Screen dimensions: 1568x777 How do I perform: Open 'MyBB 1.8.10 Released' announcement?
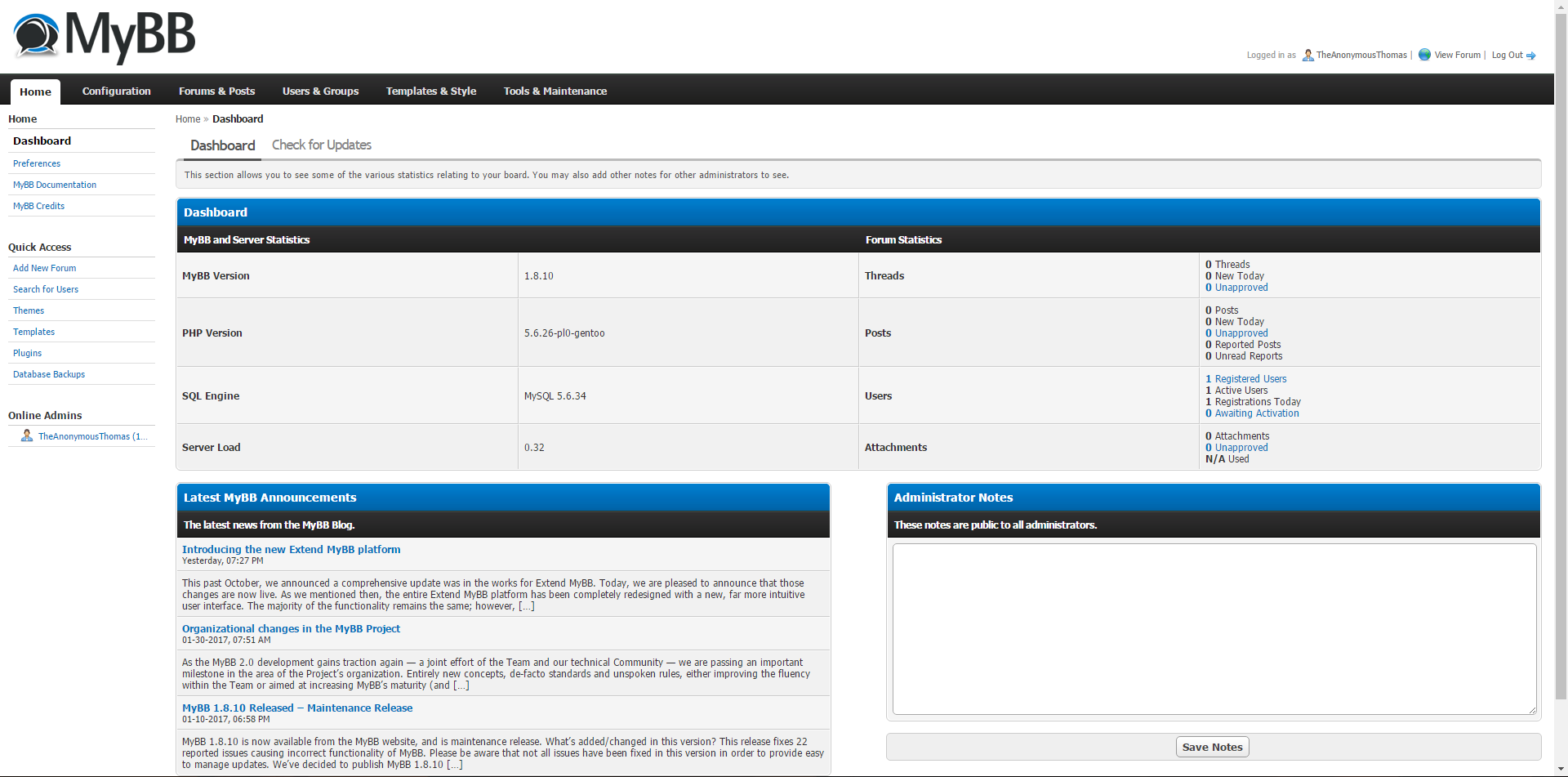[x=297, y=708]
